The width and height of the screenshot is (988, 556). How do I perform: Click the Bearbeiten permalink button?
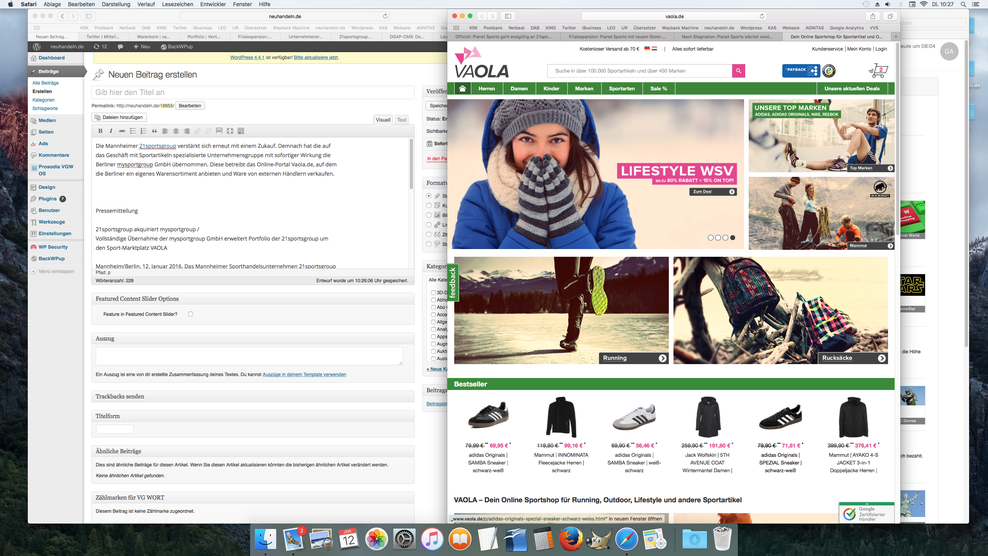[190, 106]
